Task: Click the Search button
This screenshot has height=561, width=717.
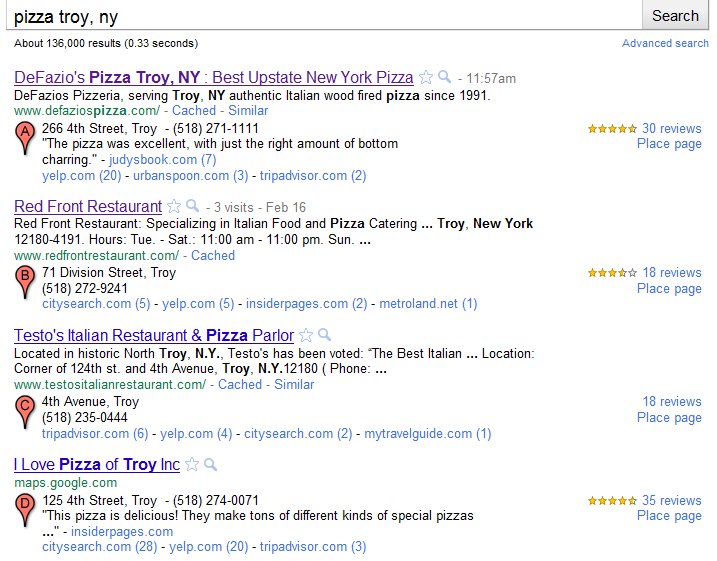Action: pyautogui.click(x=675, y=15)
